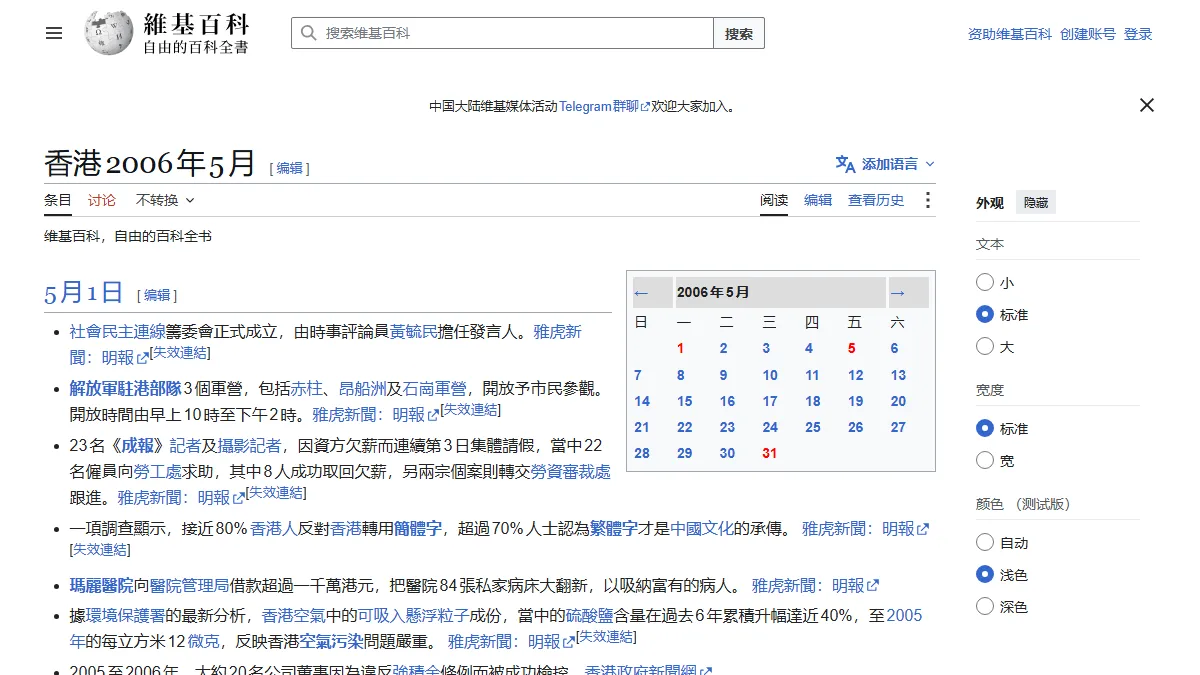Image resolution: width=1200 pixels, height=675 pixels.
Task: Switch to the 讨论 talk tab
Action: 102,200
